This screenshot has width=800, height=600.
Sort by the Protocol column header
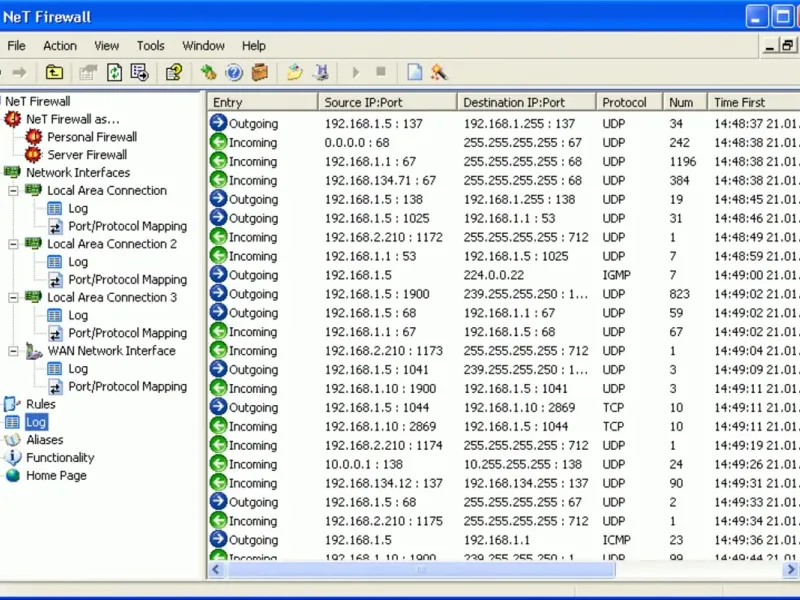click(630, 102)
